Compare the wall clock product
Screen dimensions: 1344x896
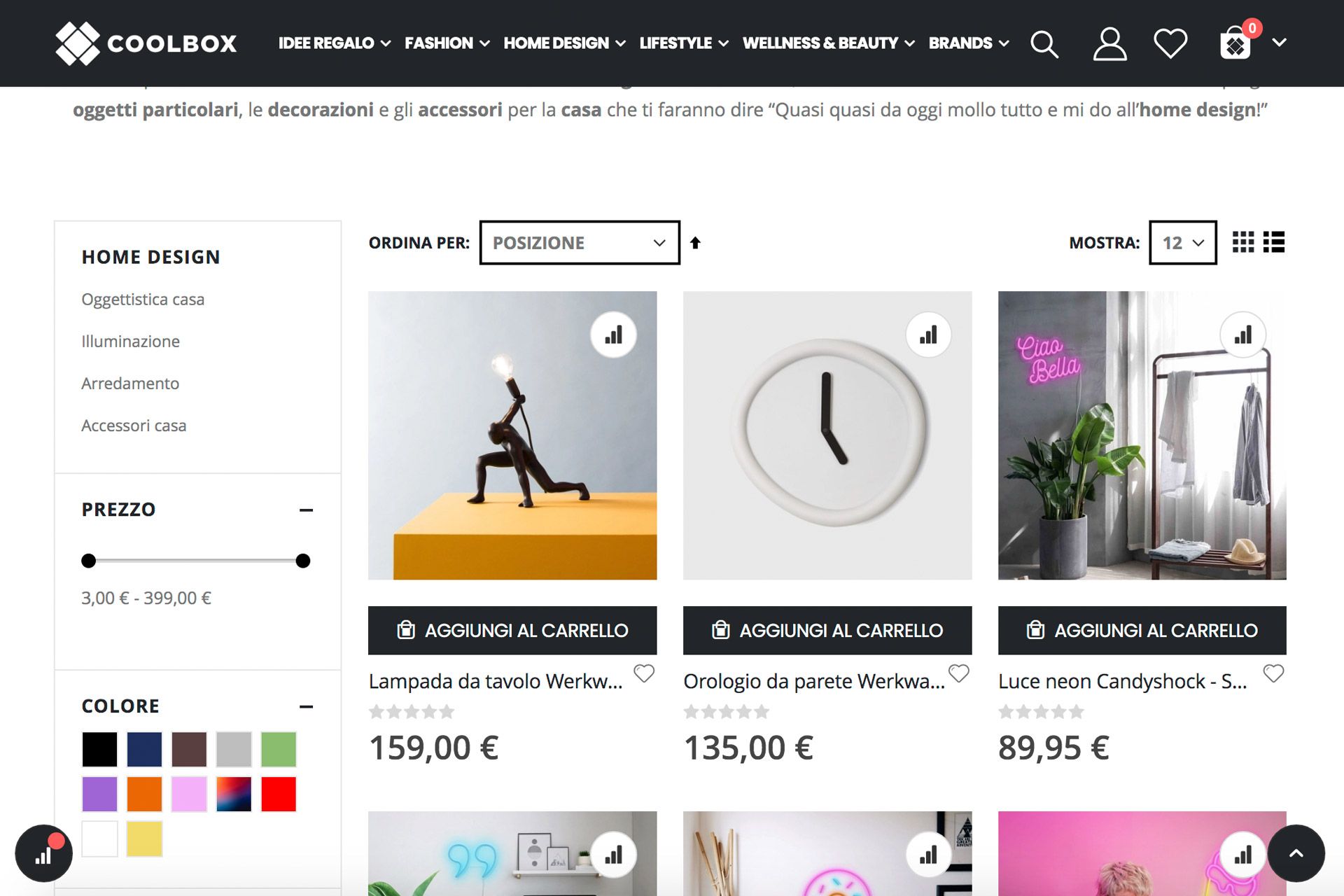click(928, 335)
